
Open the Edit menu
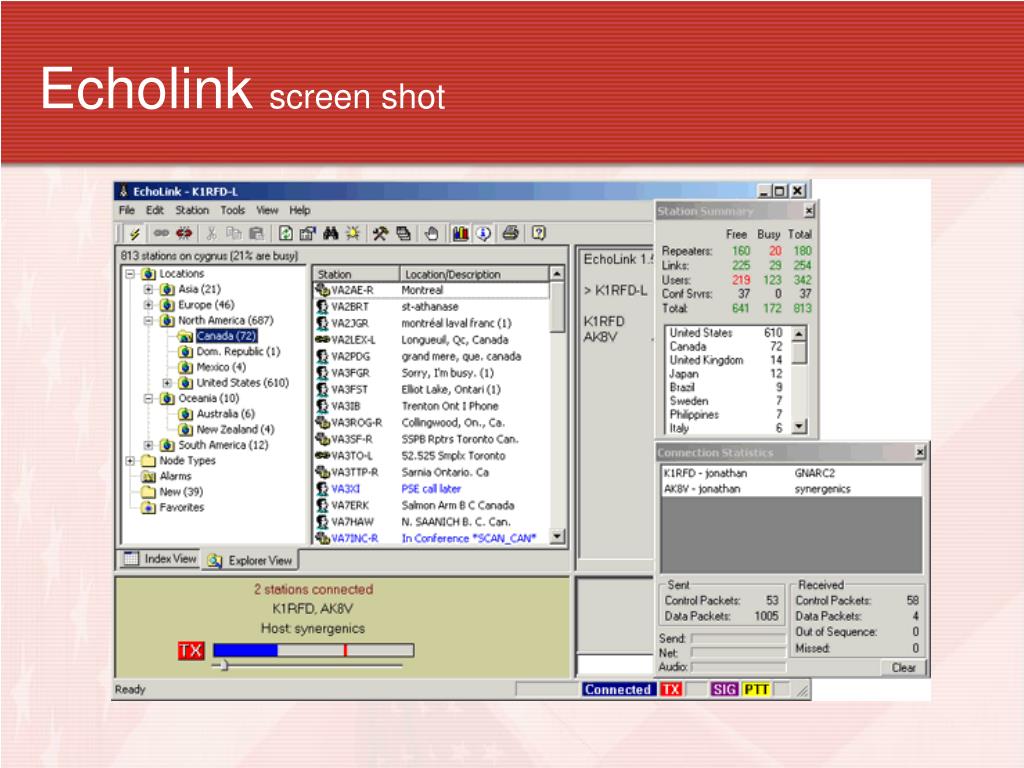[x=155, y=210]
